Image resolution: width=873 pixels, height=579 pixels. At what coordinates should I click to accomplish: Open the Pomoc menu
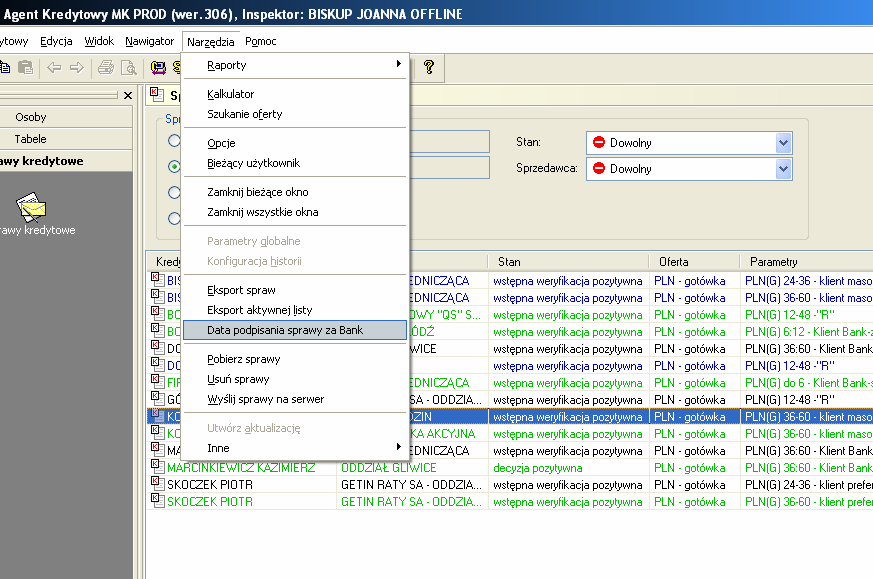pos(261,41)
